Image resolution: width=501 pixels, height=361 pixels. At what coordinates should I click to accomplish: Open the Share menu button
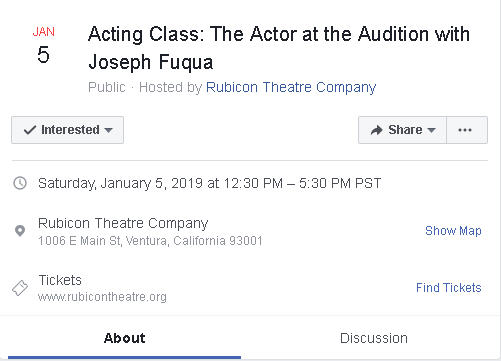pyautogui.click(x=402, y=130)
